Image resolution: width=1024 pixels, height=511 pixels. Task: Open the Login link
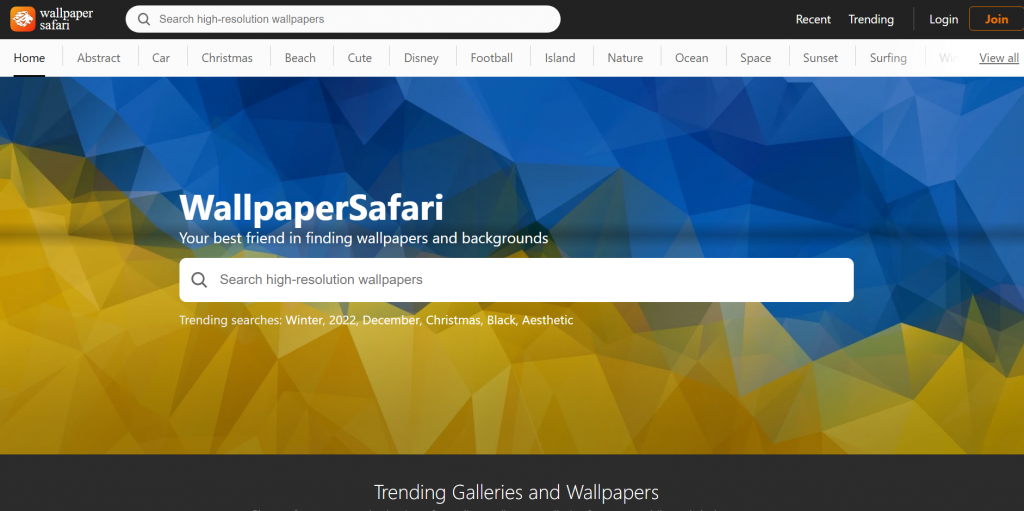tap(944, 20)
